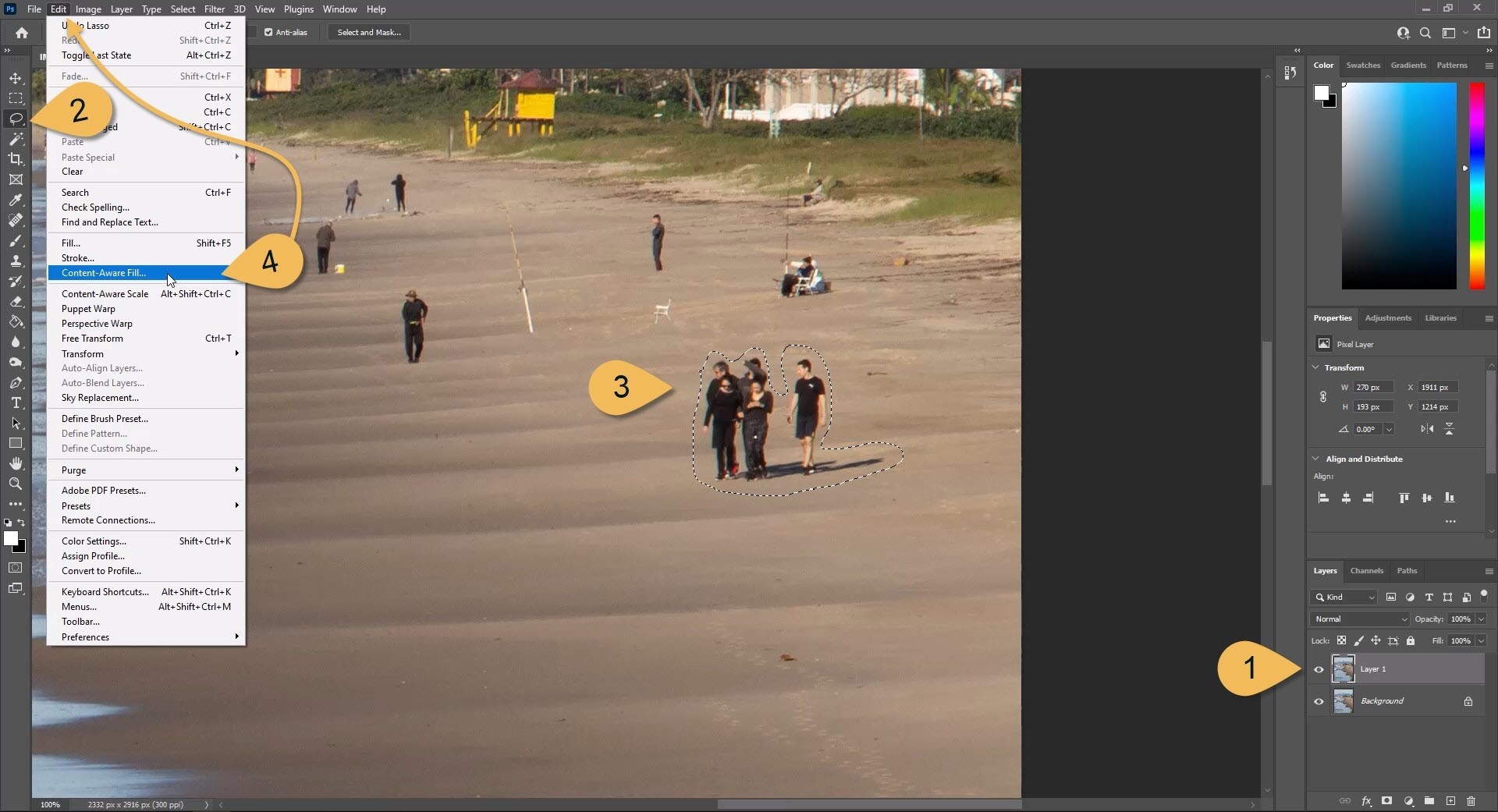Image resolution: width=1498 pixels, height=812 pixels.
Task: Open the Search magnifier at top right
Action: 1425,33
